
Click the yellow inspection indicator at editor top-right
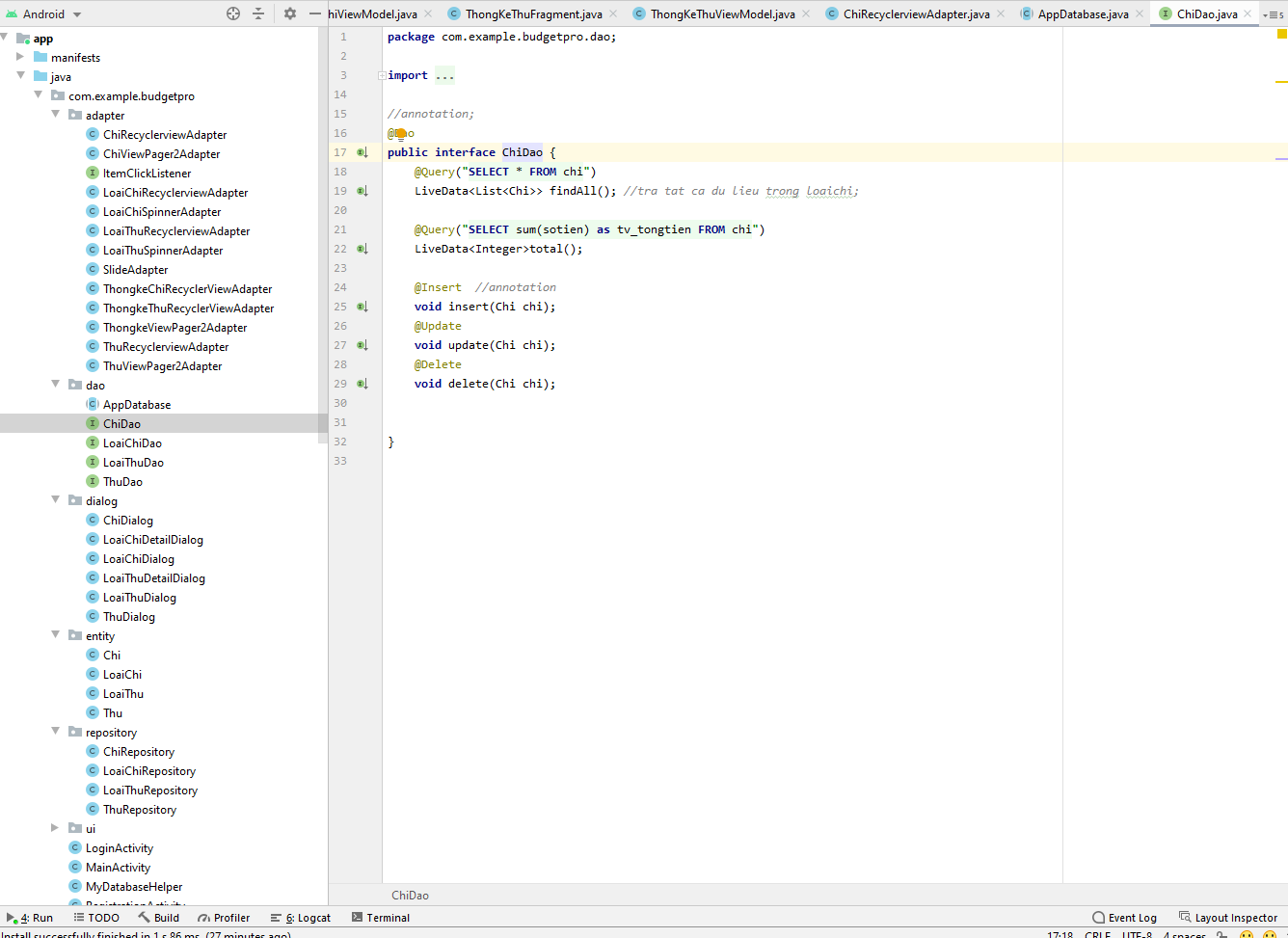click(1282, 34)
